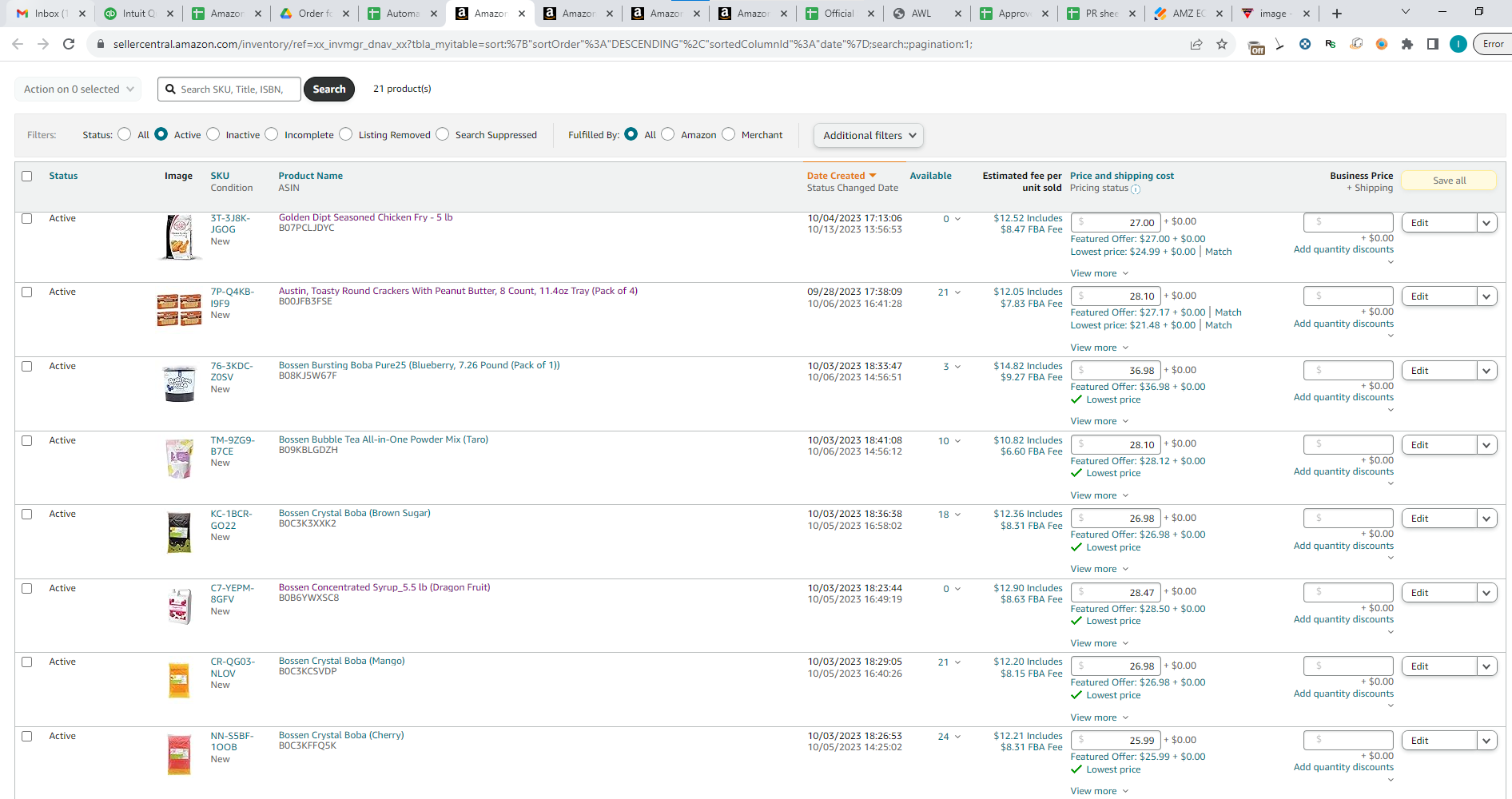Open the box-shaped extension icon
The width and height of the screenshot is (1512, 799).
(x=1356, y=44)
